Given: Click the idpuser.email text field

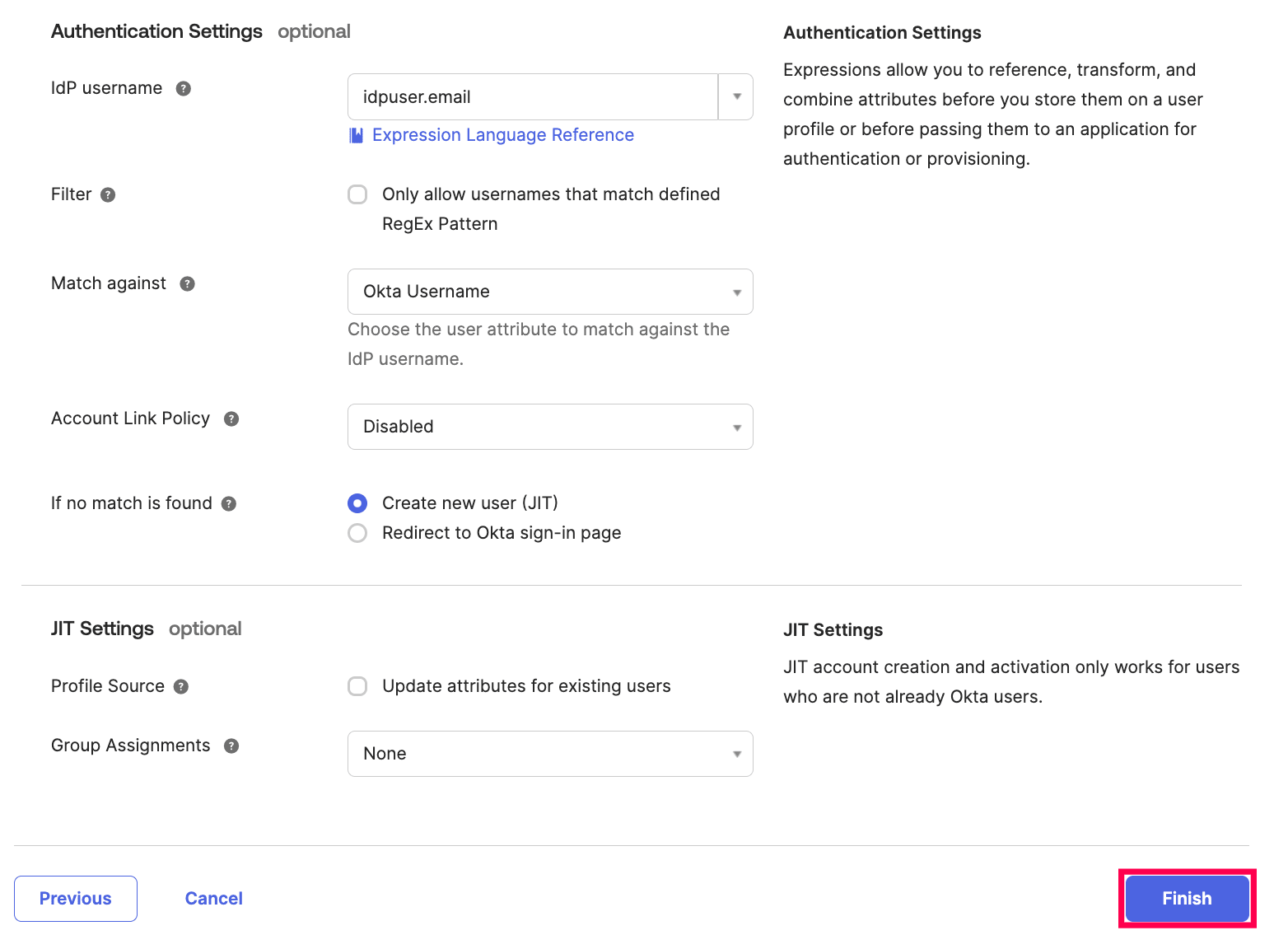Looking at the screenshot, I should [532, 97].
